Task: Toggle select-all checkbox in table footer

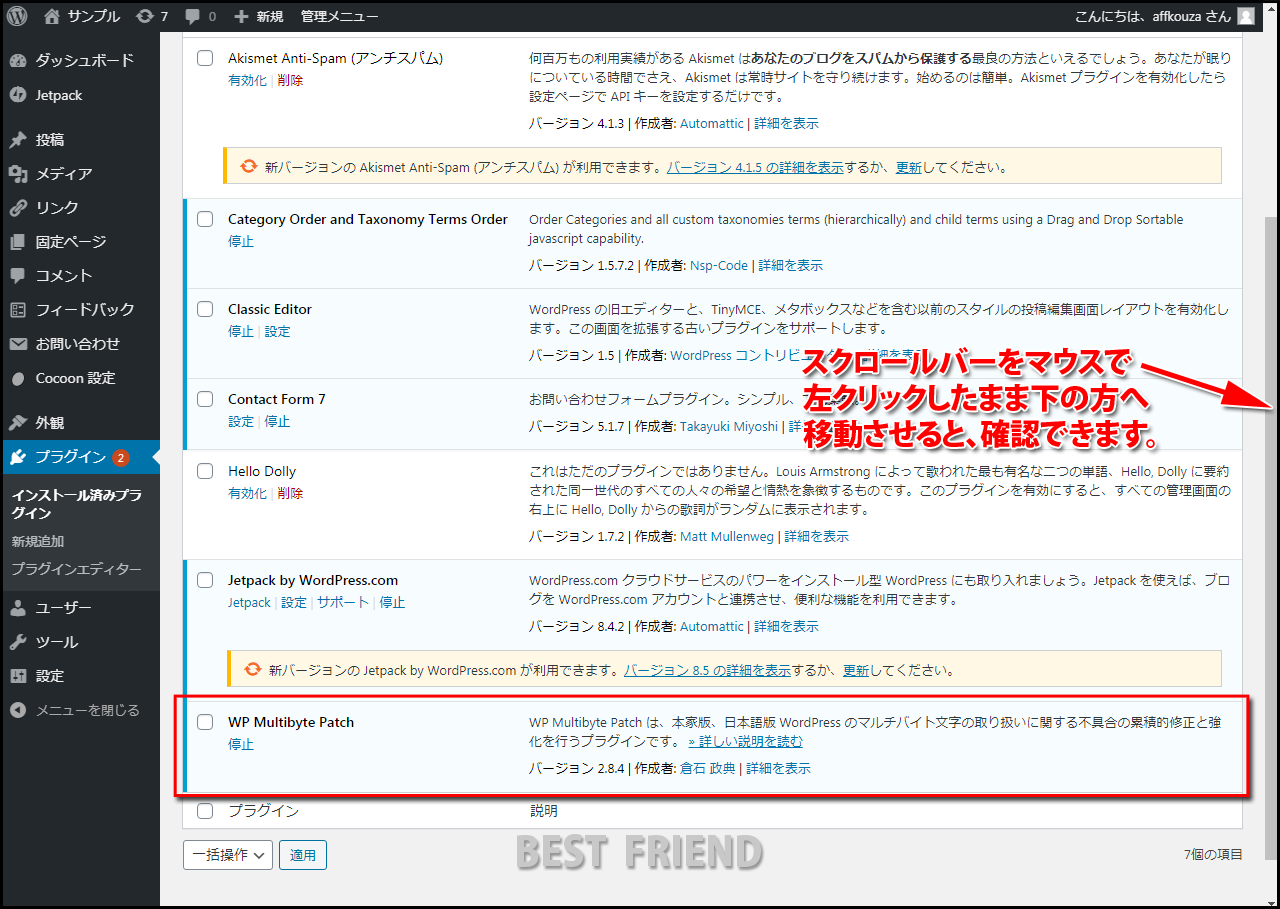Action: click(205, 811)
